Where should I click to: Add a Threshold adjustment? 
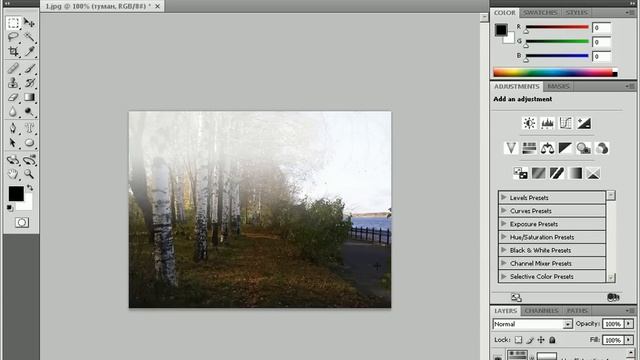(557, 173)
